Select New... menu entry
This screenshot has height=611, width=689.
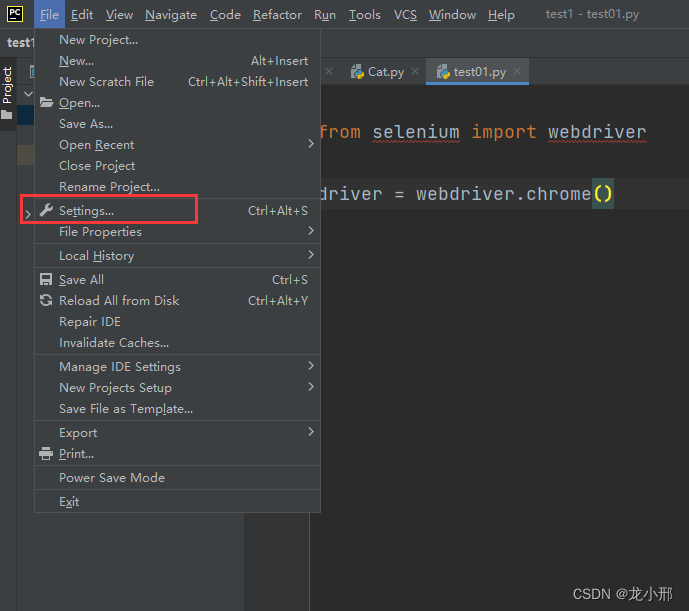pos(178,61)
